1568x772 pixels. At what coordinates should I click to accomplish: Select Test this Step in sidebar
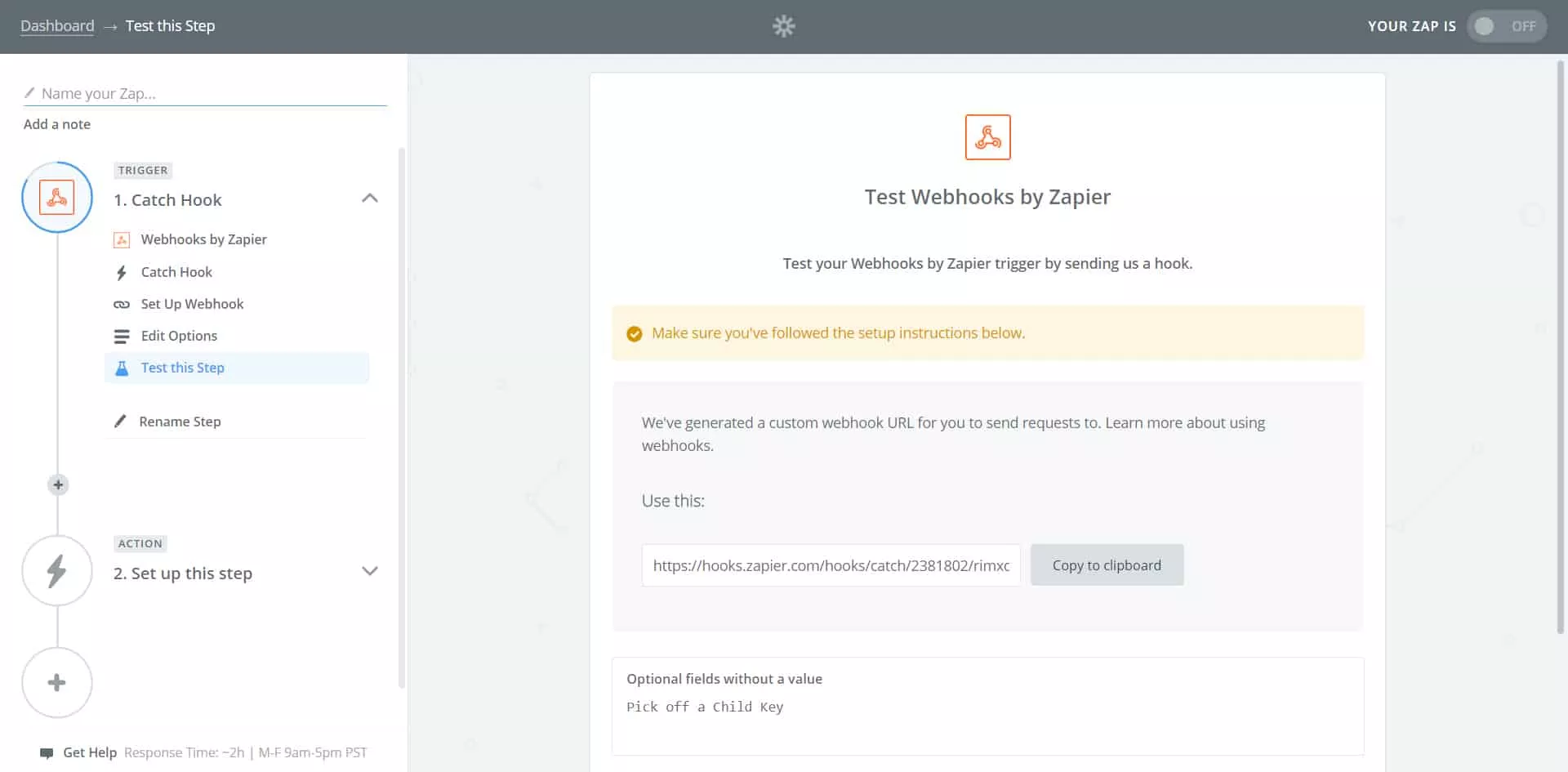(x=182, y=368)
